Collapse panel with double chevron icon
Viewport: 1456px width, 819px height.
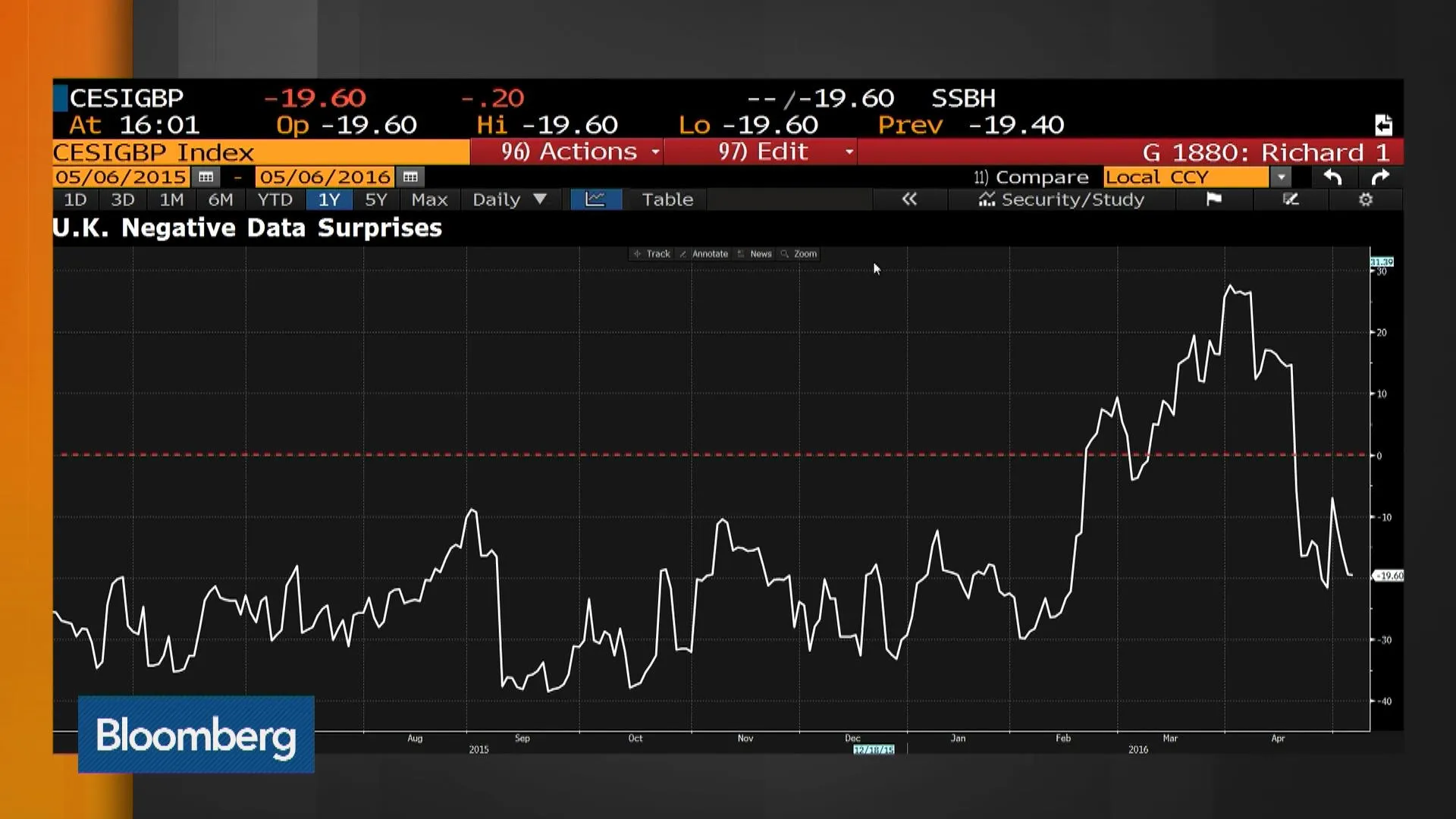click(909, 199)
